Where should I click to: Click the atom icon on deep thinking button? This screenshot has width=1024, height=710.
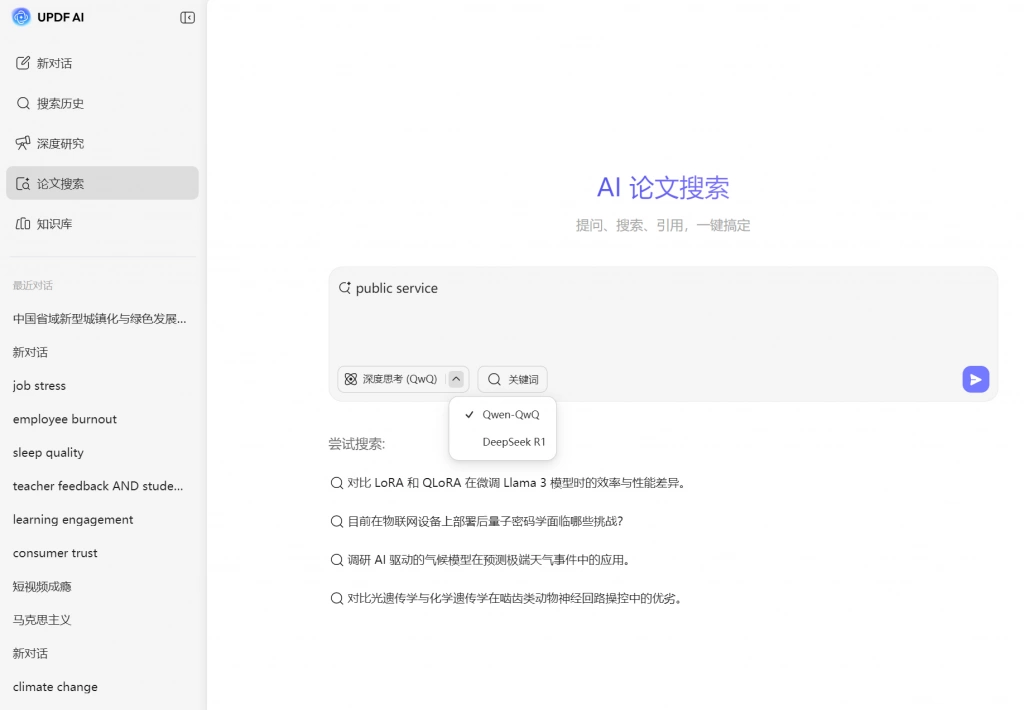click(x=351, y=379)
